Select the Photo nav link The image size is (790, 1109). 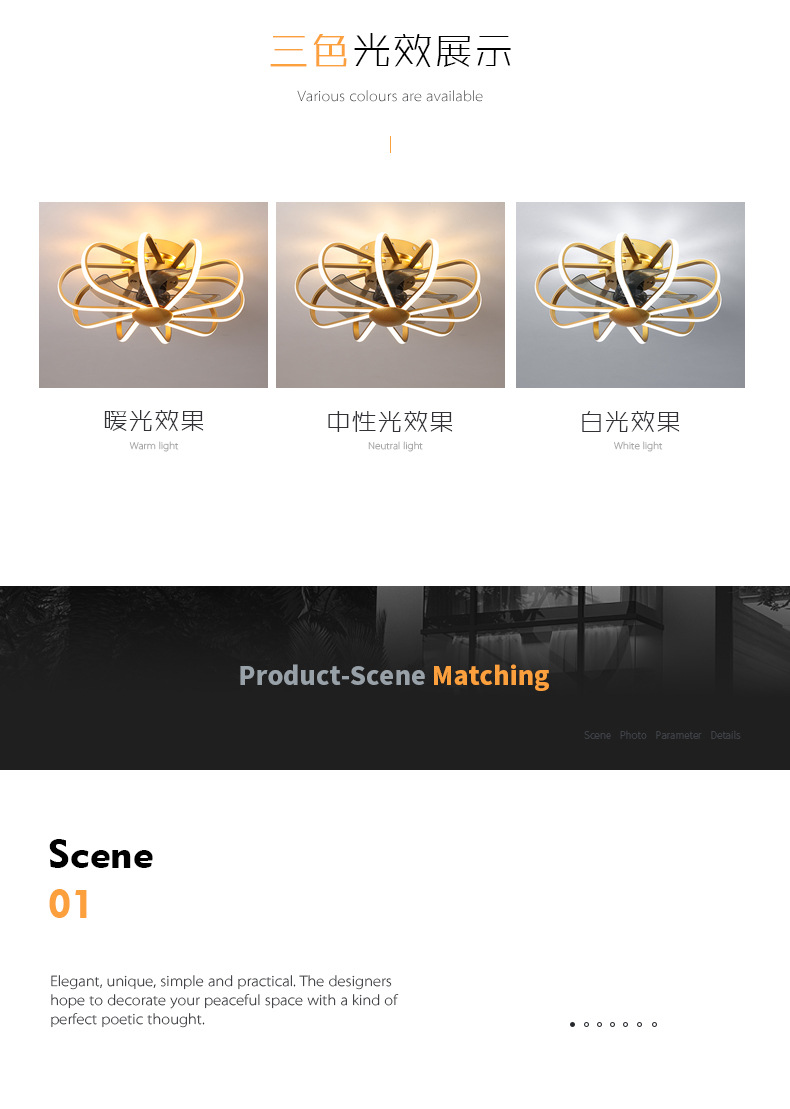(633, 736)
